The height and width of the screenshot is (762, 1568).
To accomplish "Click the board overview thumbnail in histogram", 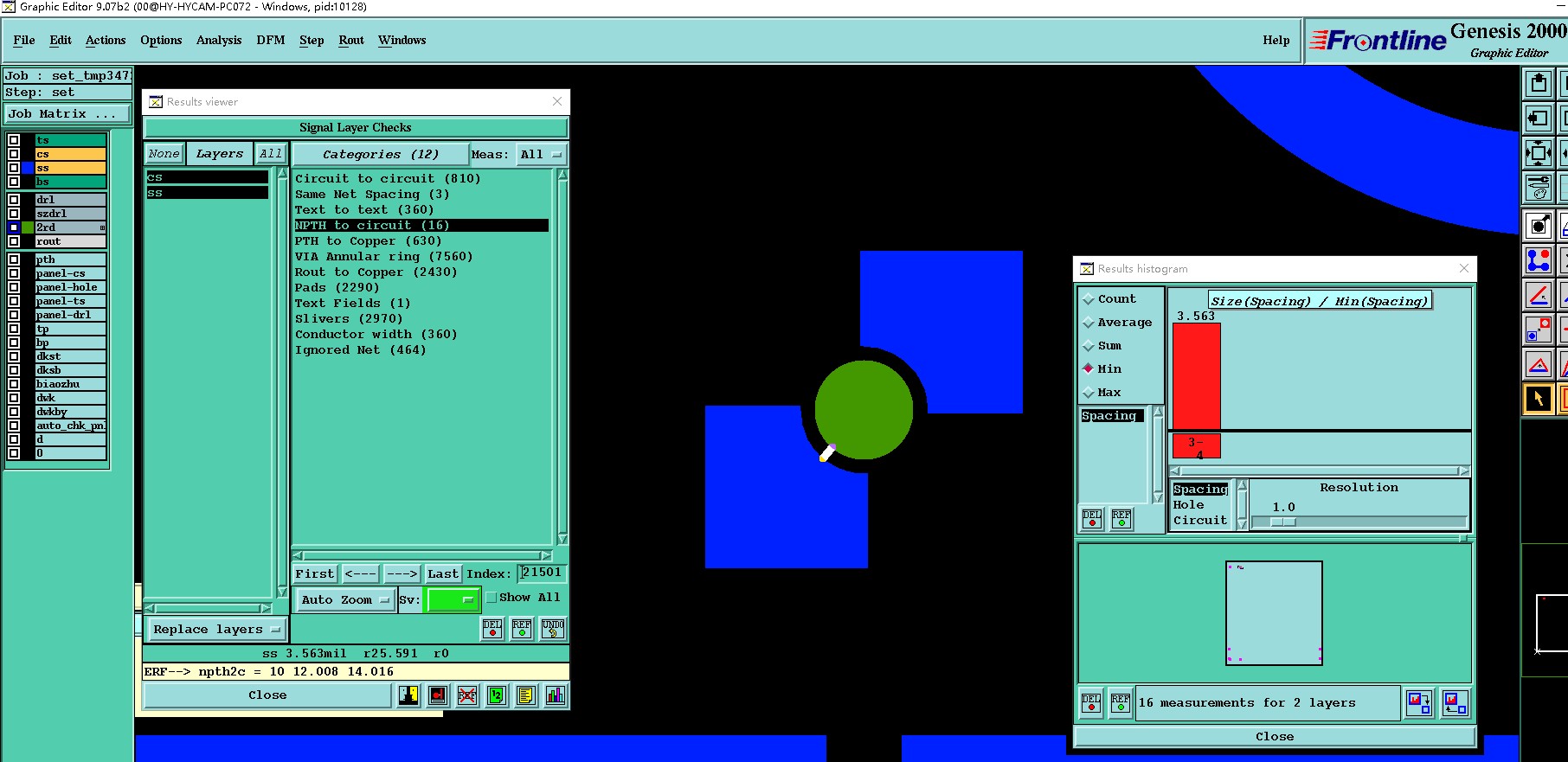I will click(x=1275, y=613).
